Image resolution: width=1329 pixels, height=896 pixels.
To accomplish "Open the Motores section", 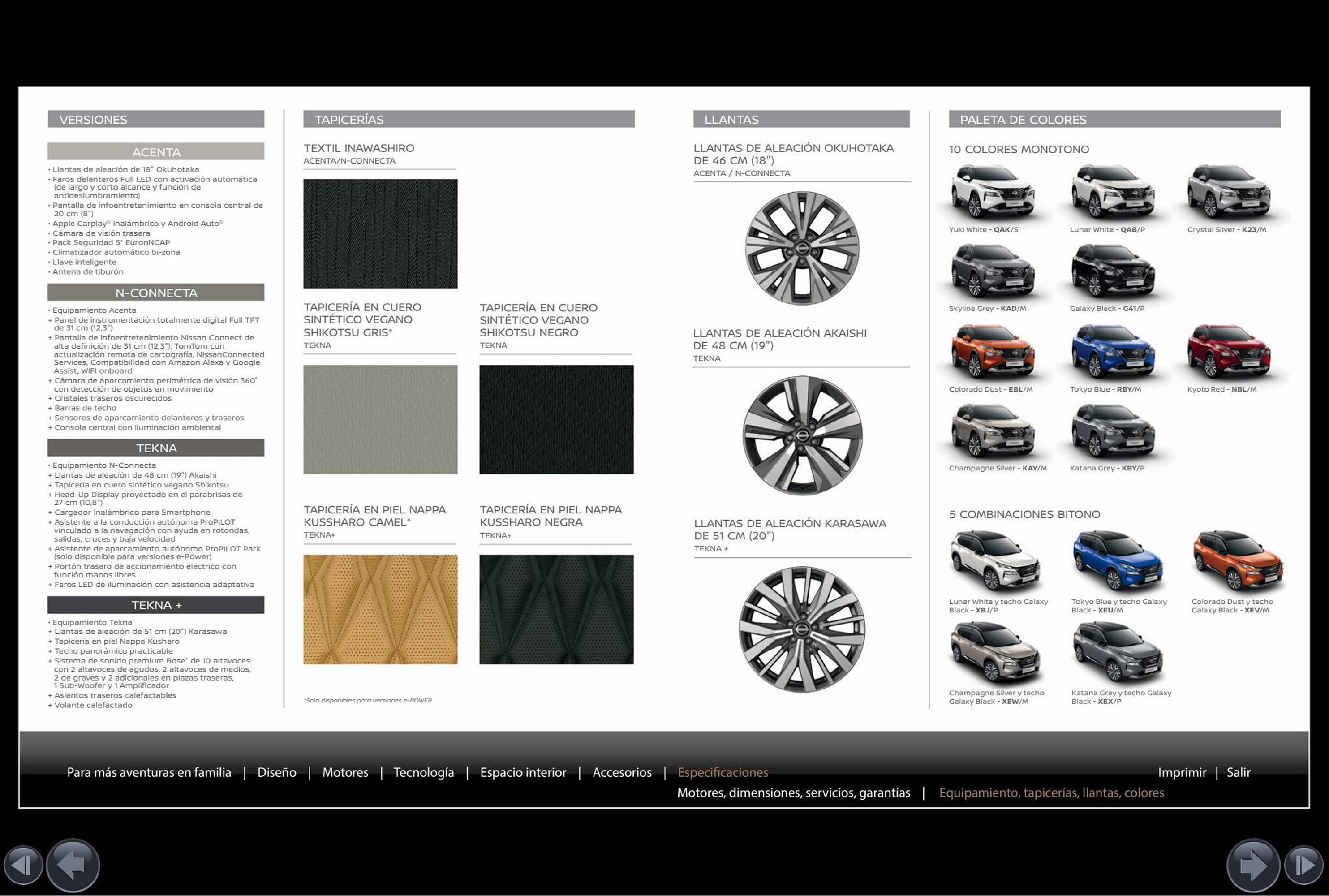I will 345,772.
